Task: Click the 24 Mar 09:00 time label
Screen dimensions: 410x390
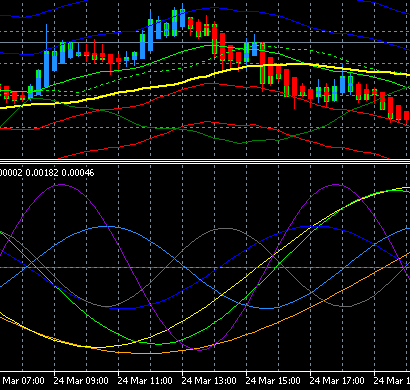Action: [x=81, y=381]
